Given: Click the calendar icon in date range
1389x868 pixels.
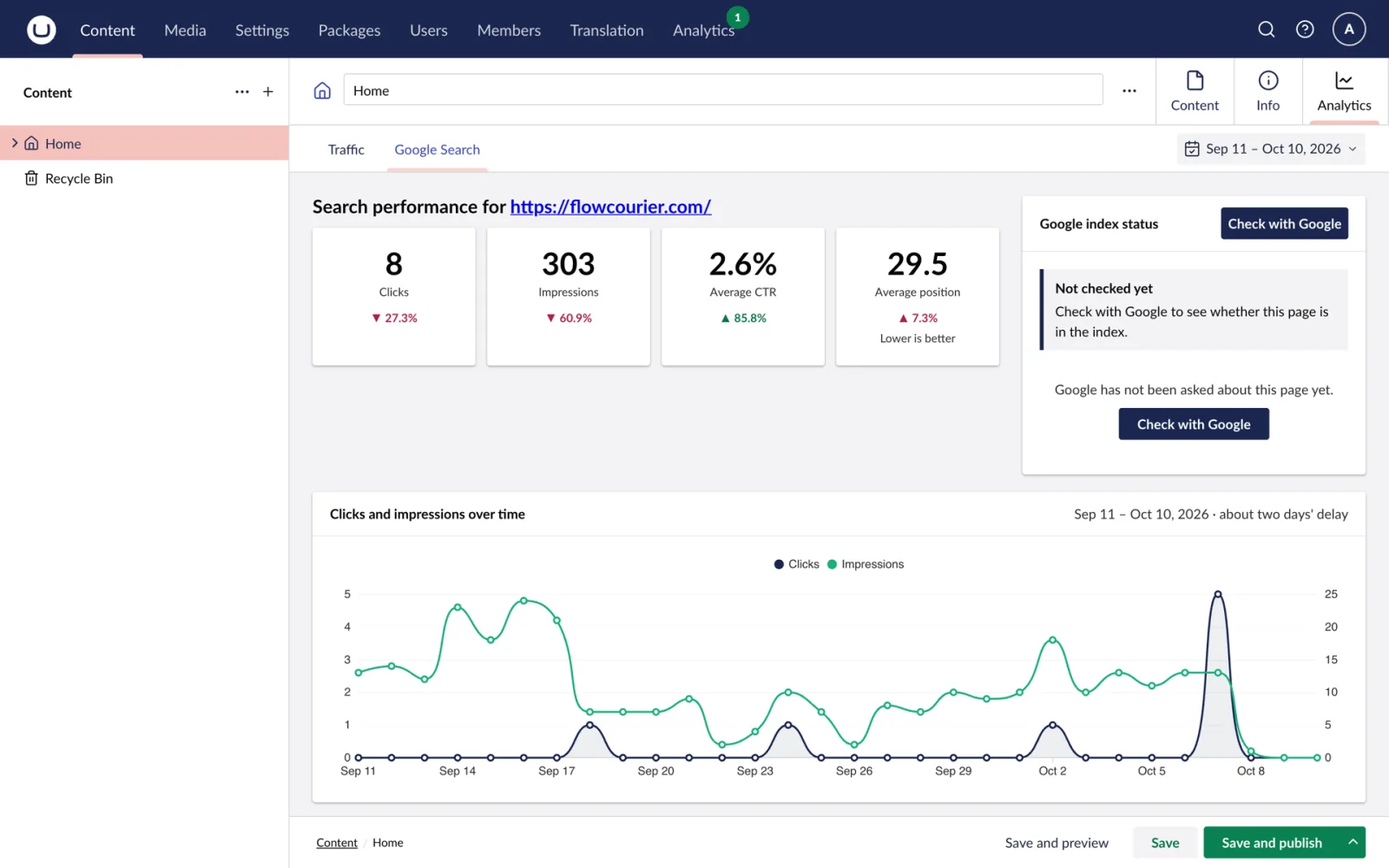Looking at the screenshot, I should point(1192,149).
